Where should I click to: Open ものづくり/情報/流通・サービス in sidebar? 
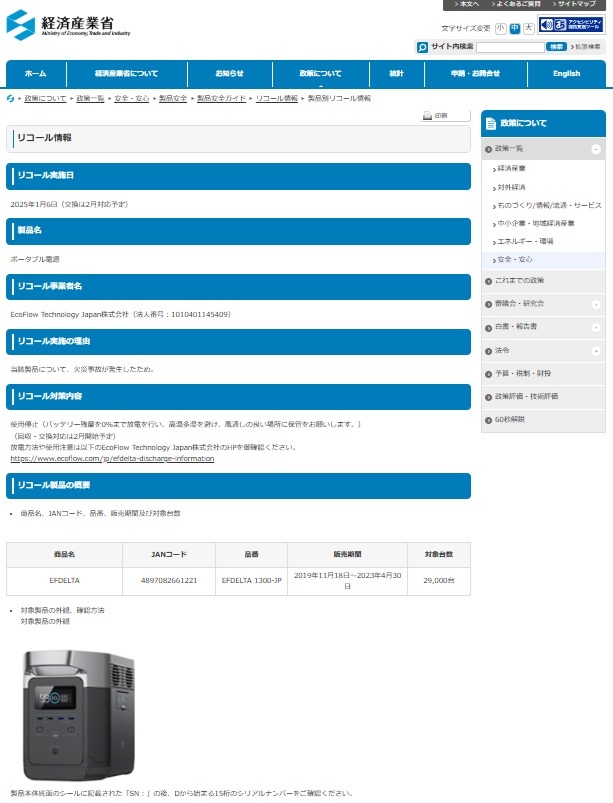click(549, 205)
